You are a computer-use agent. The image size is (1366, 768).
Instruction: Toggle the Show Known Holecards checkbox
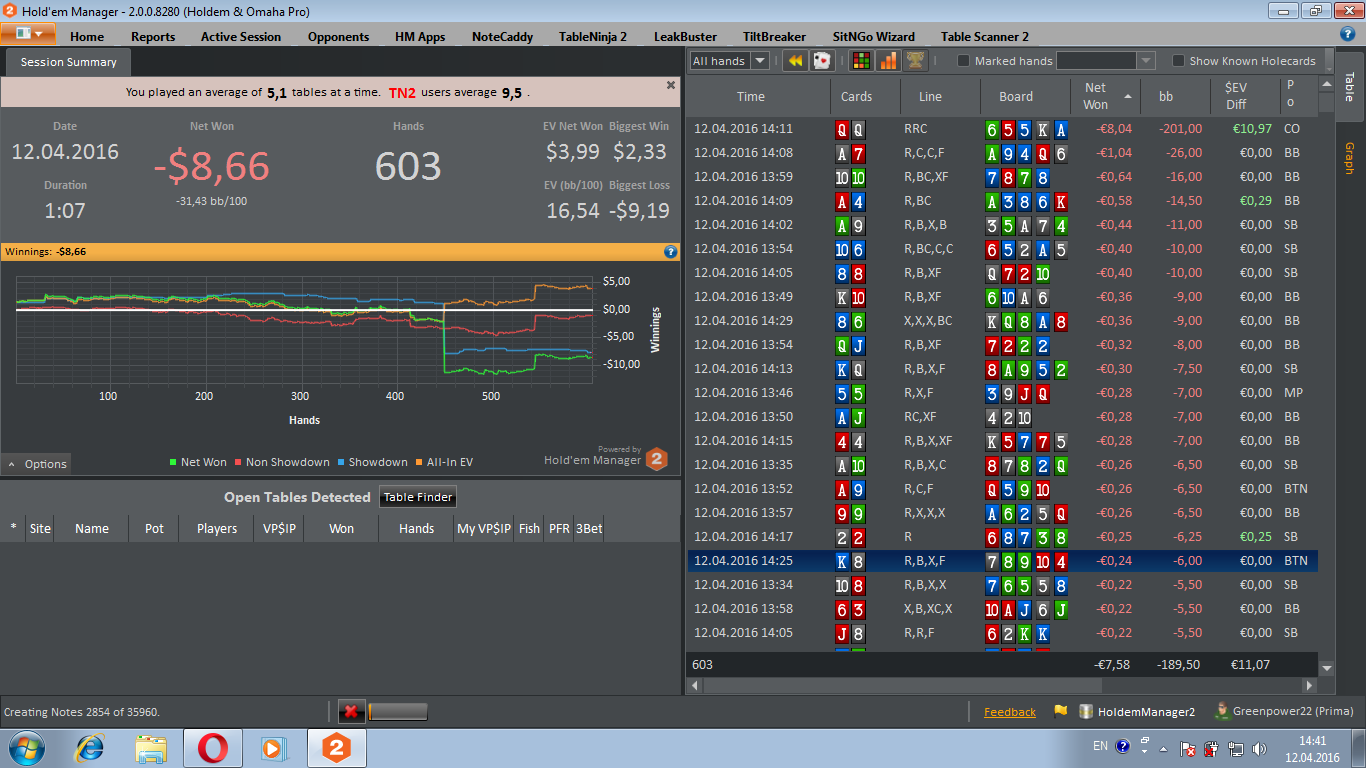coord(1178,61)
